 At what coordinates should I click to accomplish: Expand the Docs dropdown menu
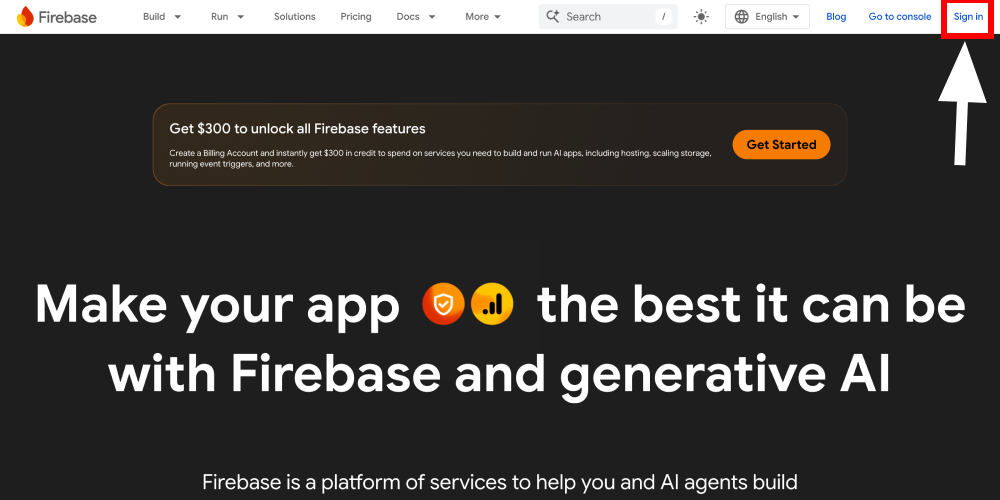coord(416,16)
